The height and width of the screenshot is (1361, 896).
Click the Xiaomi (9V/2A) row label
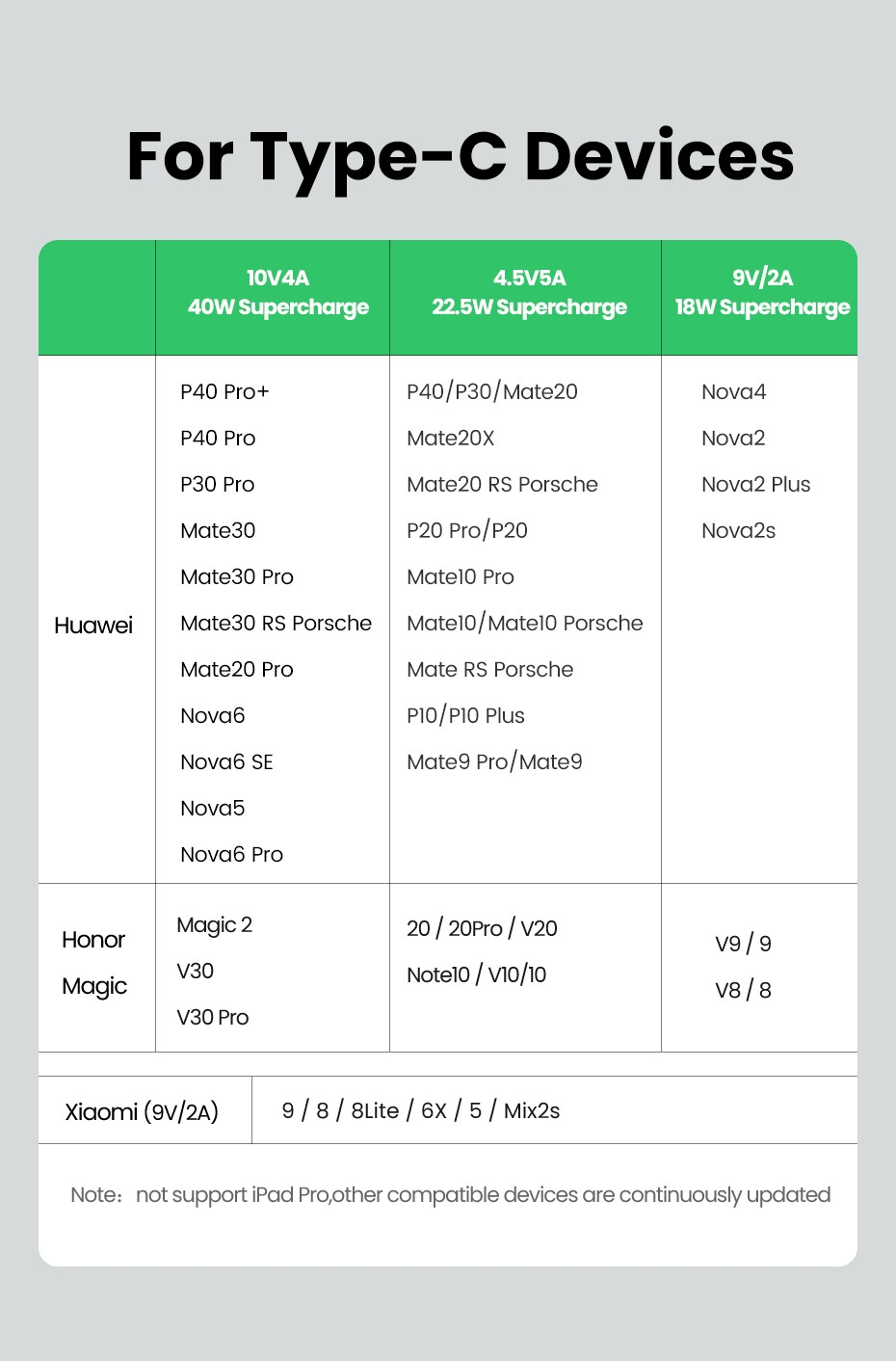(142, 1111)
